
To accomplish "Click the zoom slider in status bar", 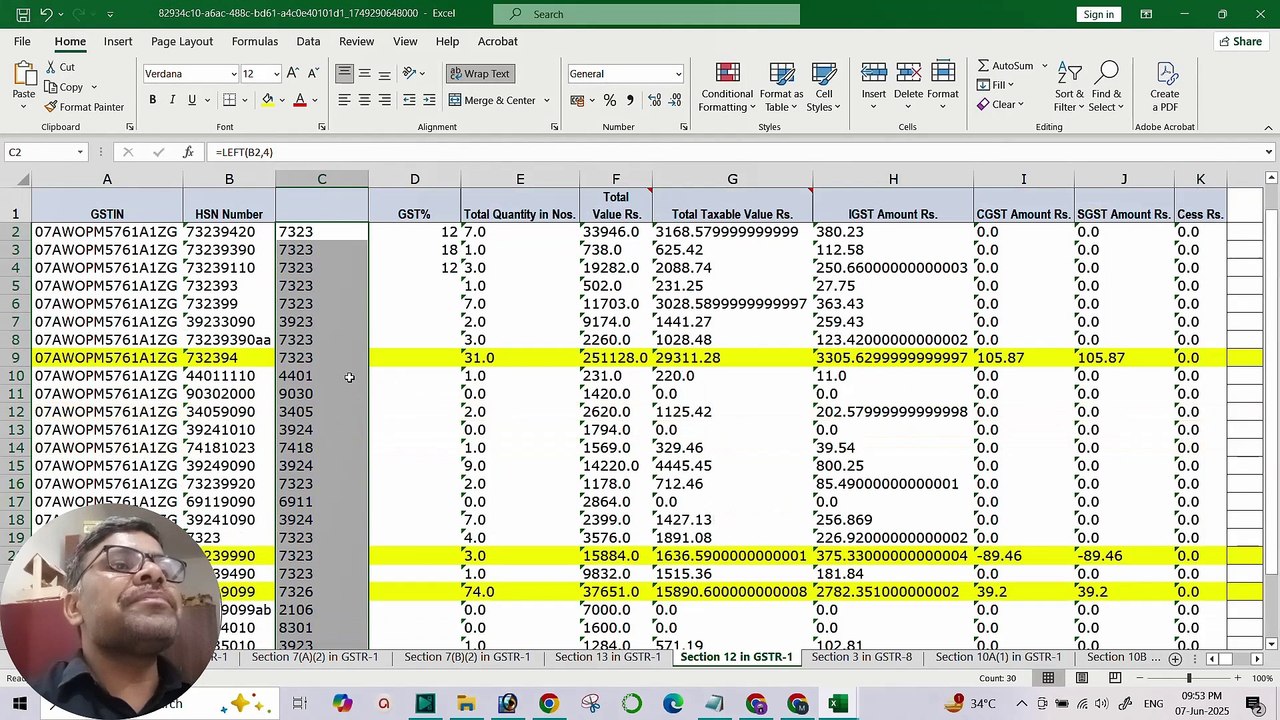I will click(x=1188, y=678).
